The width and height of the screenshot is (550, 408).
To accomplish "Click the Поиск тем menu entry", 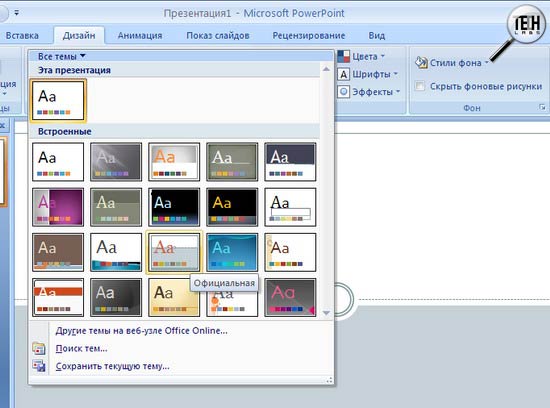I will click(81, 348).
